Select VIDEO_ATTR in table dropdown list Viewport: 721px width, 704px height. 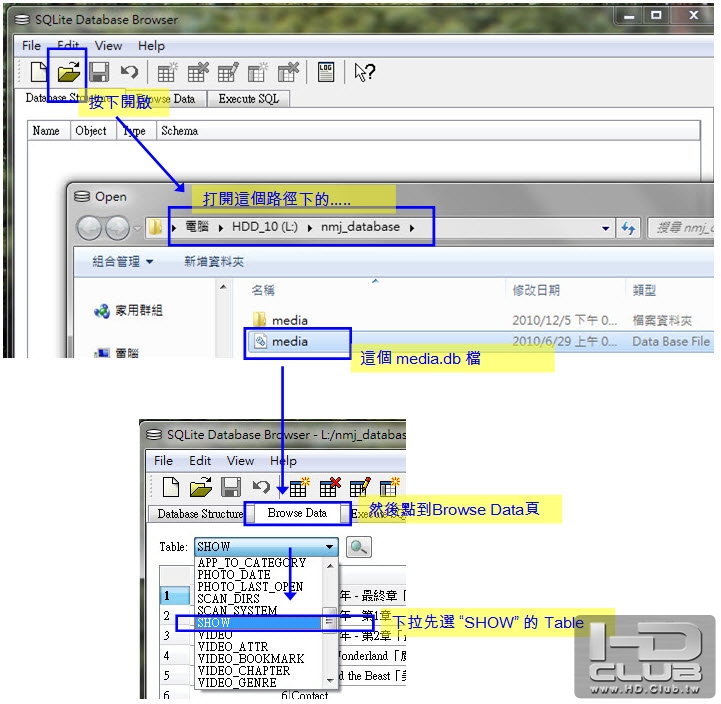click(233, 647)
